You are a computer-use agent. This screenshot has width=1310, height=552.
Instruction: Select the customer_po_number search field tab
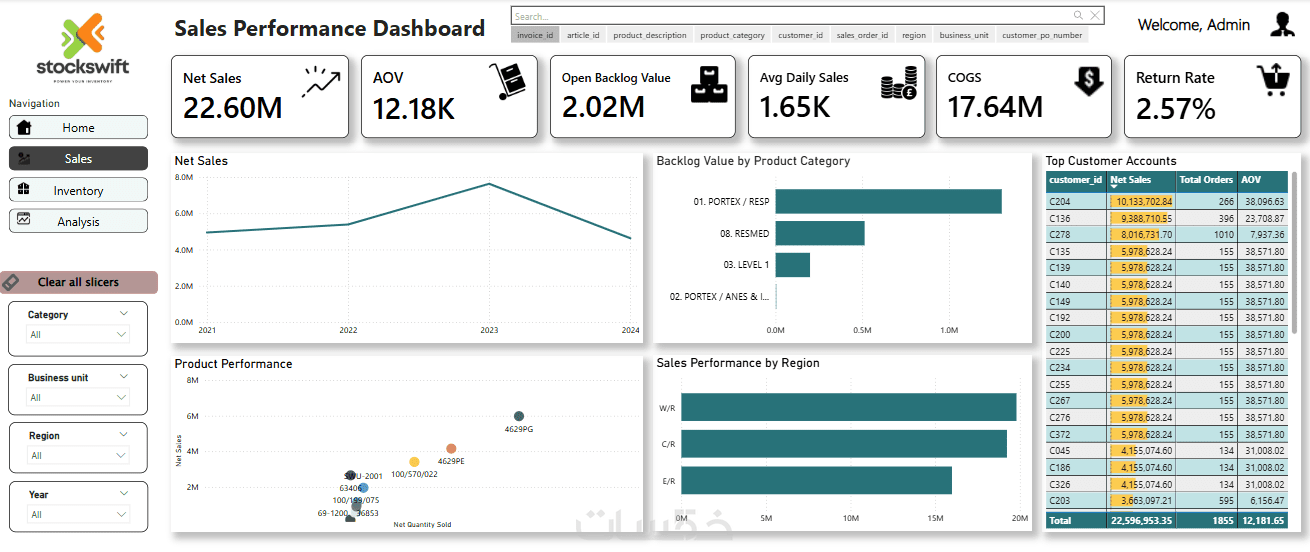[1042, 35]
